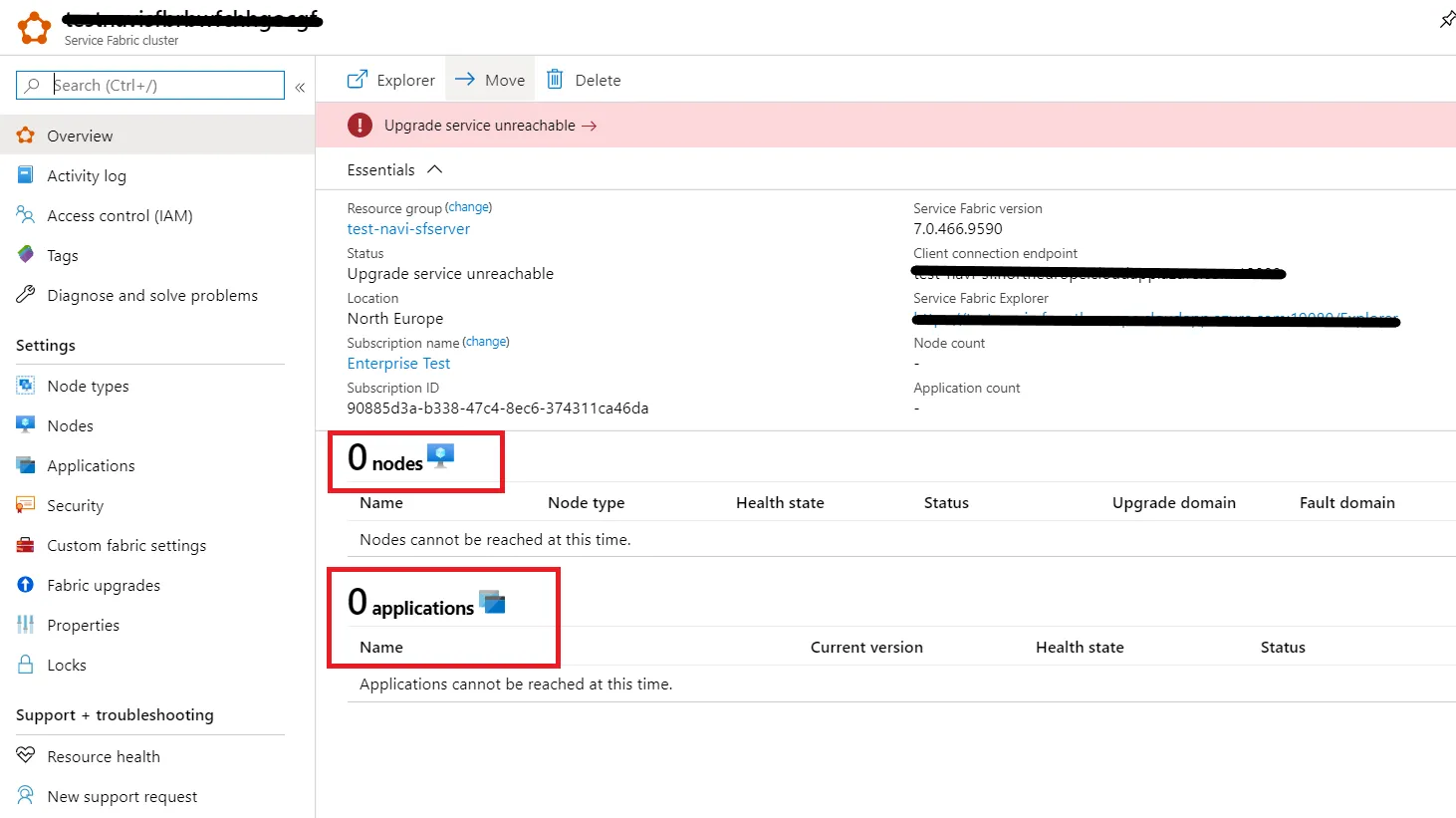
Task: Collapse the Essentials section chevron
Action: pyautogui.click(x=434, y=169)
